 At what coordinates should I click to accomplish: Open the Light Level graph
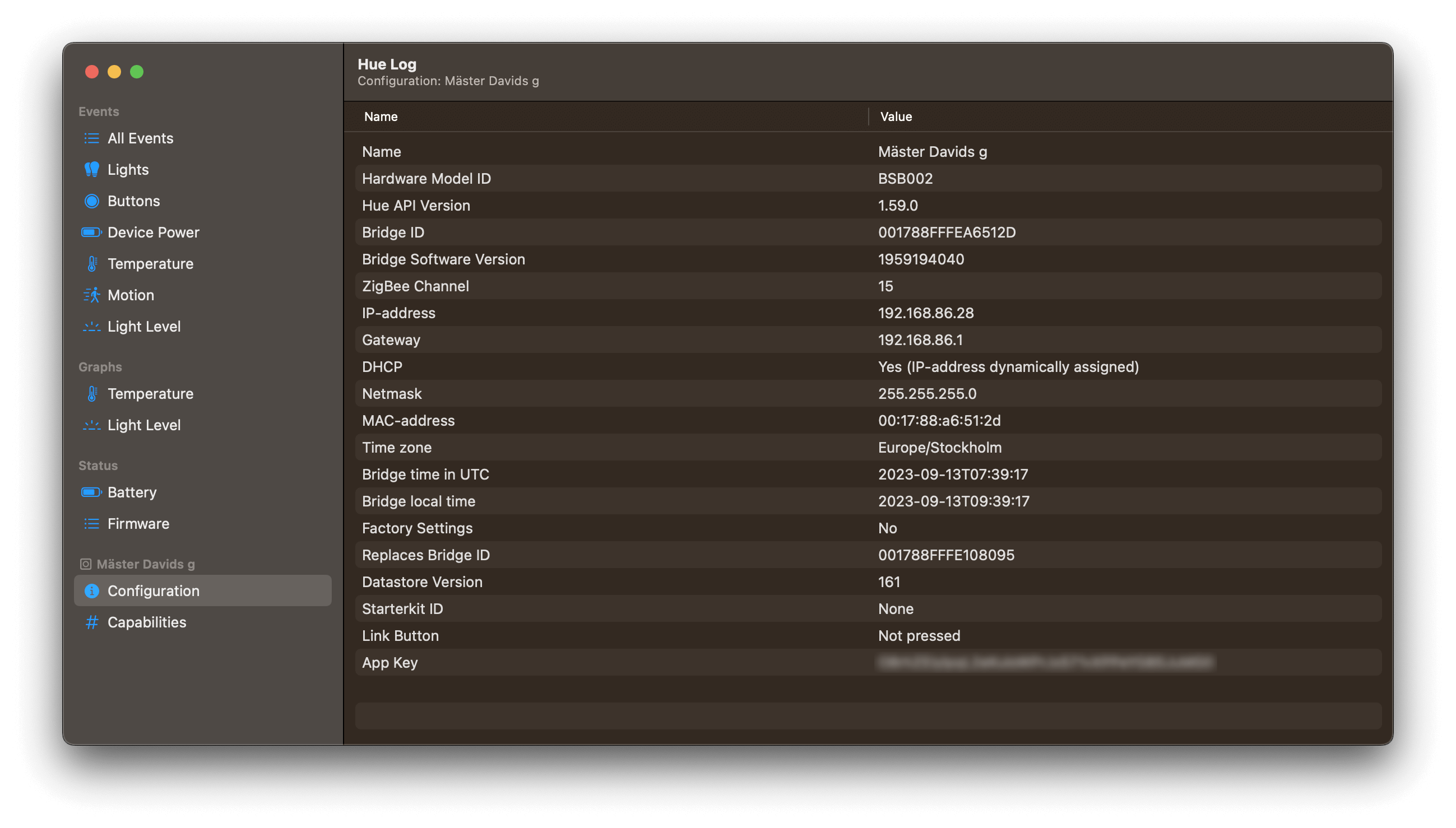tap(143, 424)
